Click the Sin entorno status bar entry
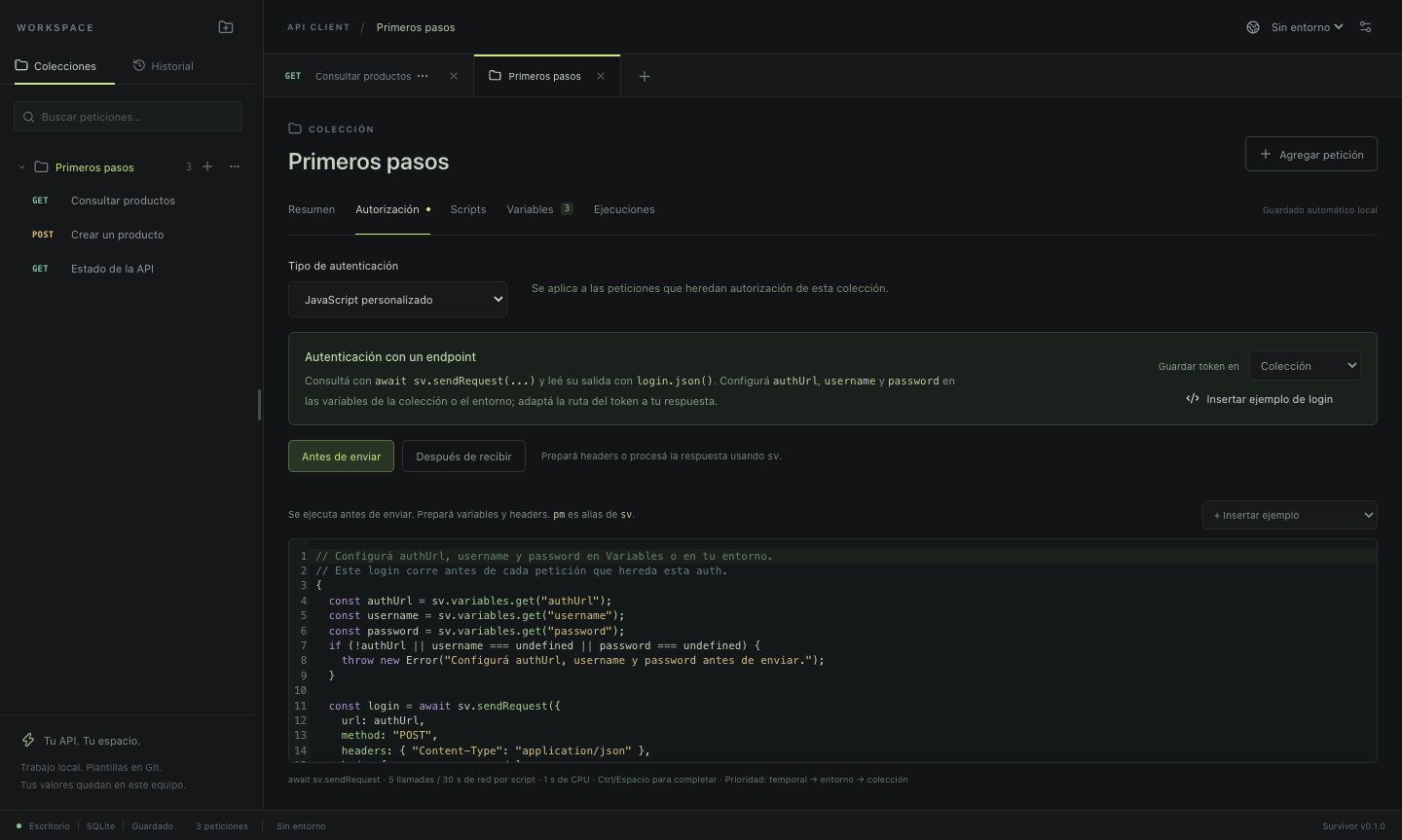The image size is (1402, 840). [301, 826]
